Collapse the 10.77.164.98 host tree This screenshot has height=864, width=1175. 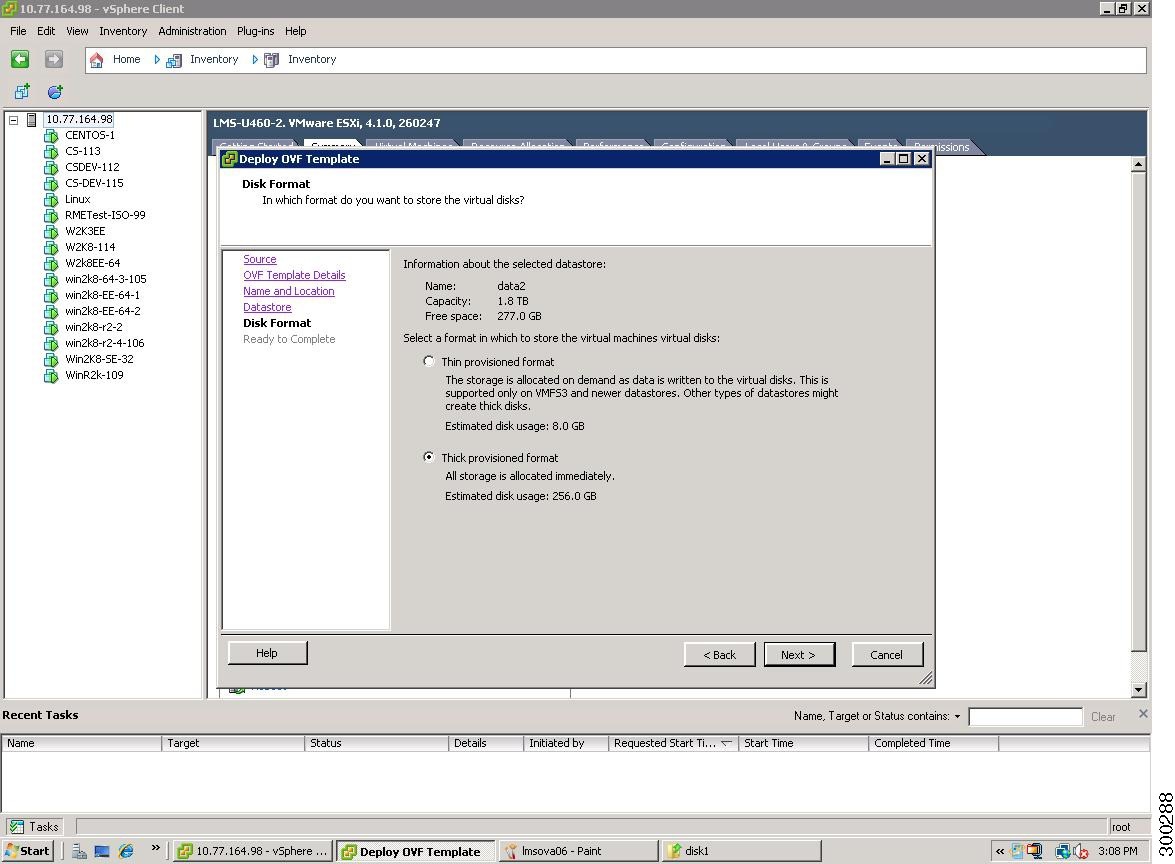pyautogui.click(x=13, y=120)
